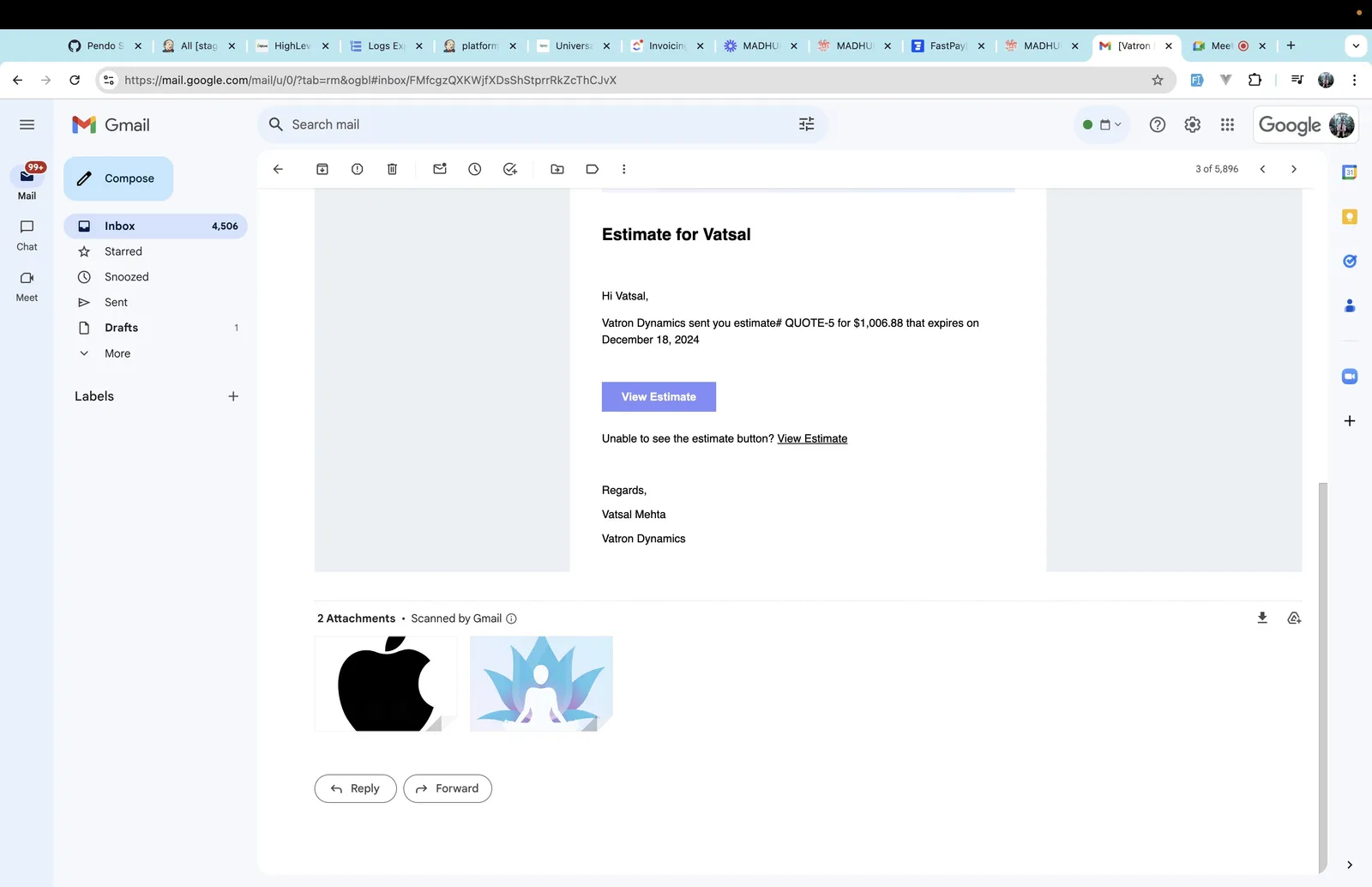Bookmark this page with star icon
Image resolution: width=1372 pixels, height=887 pixels.
pyautogui.click(x=1158, y=81)
